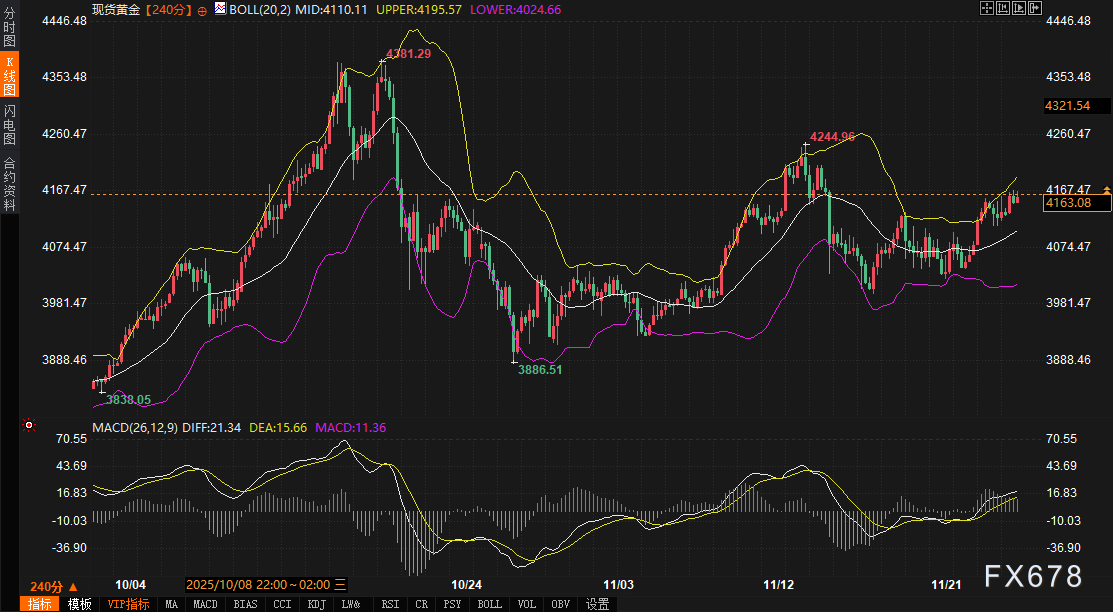Open the 合约资料 side tab
1113x612 pixels.
[9, 183]
